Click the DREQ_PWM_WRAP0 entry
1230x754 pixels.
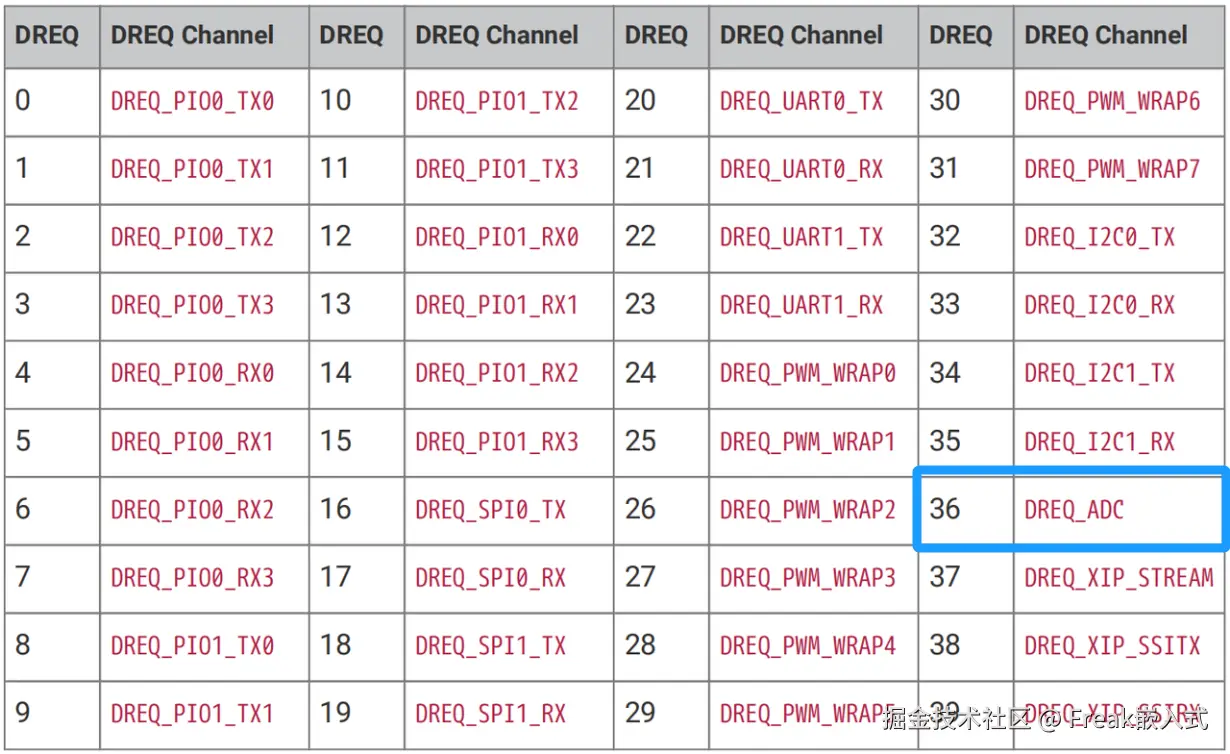(x=808, y=374)
